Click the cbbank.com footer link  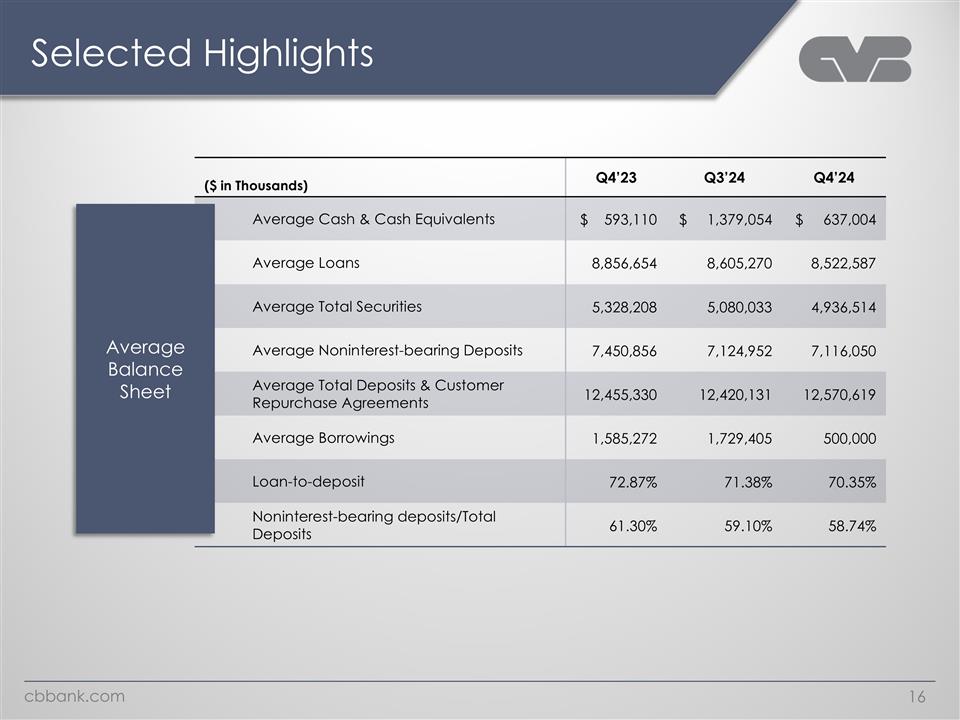click(75, 696)
